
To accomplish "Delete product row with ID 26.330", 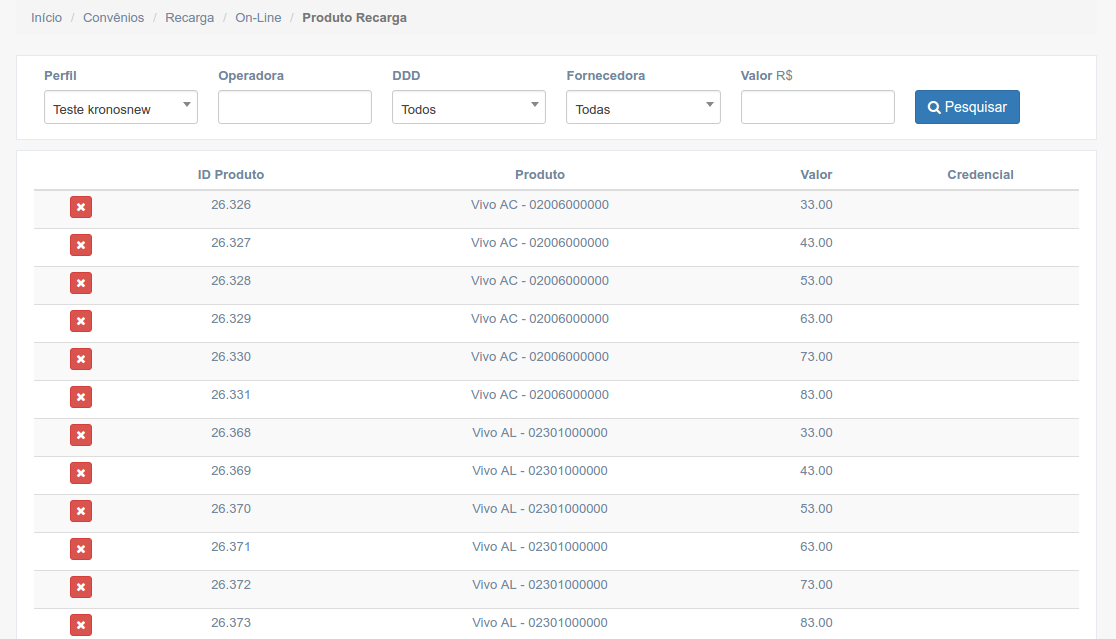I will point(81,359).
